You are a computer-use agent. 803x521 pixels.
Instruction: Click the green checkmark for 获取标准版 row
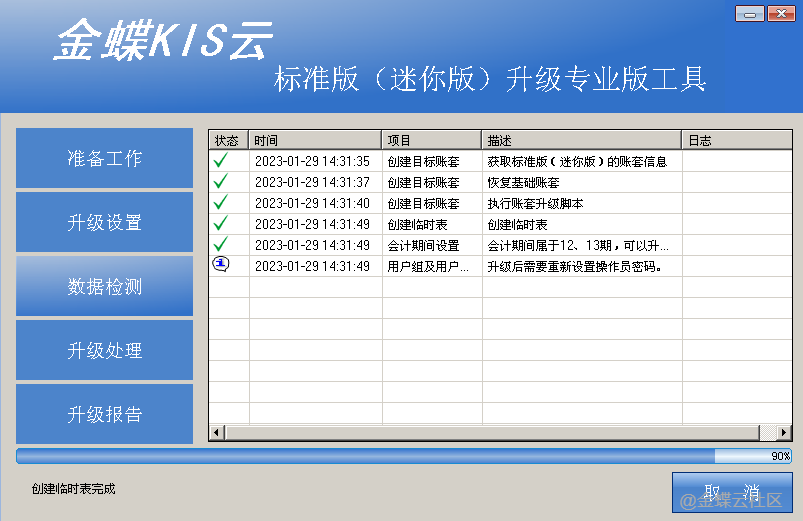click(221, 161)
